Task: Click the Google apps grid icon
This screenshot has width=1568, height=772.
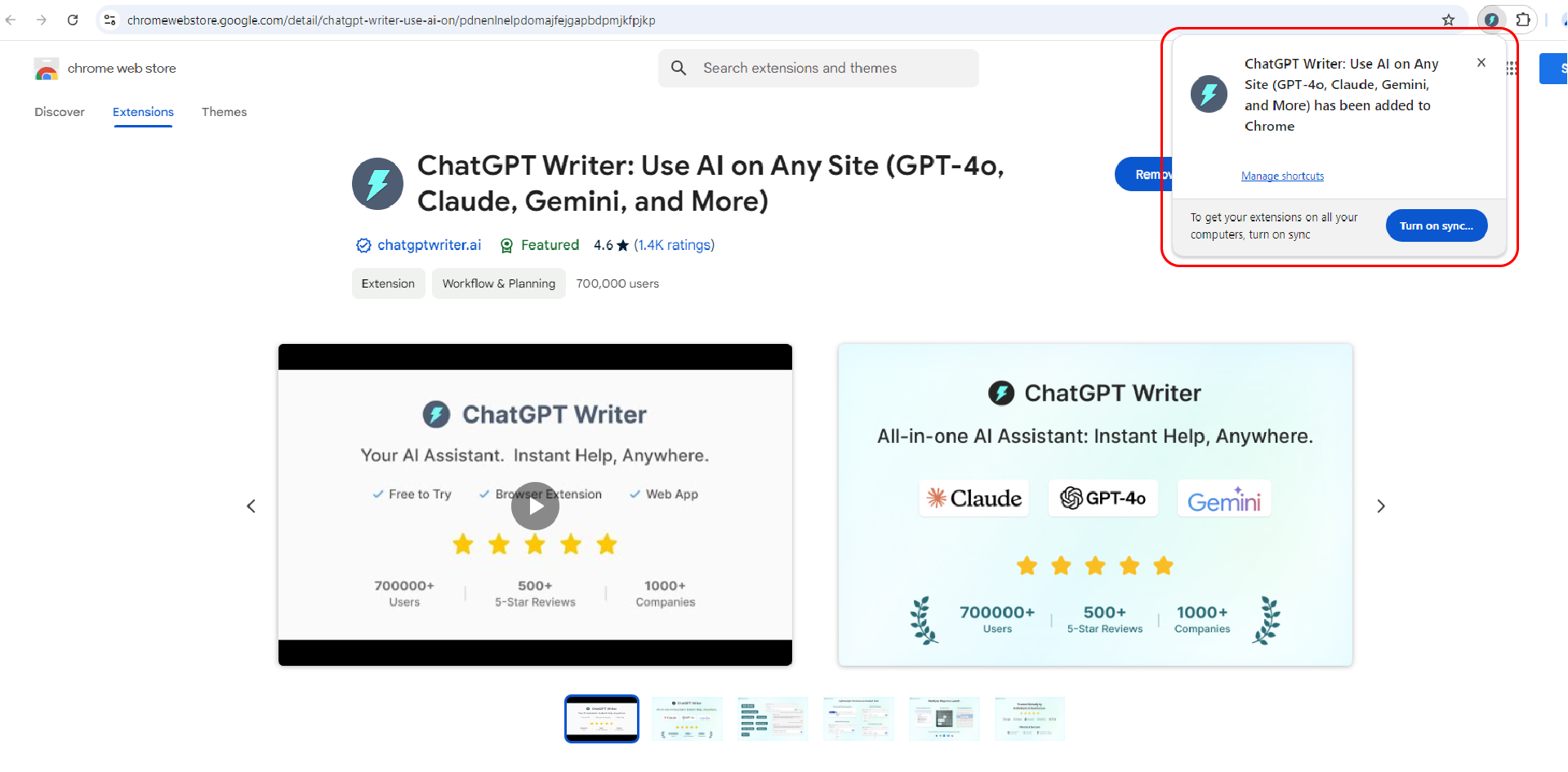Action: click(1512, 69)
